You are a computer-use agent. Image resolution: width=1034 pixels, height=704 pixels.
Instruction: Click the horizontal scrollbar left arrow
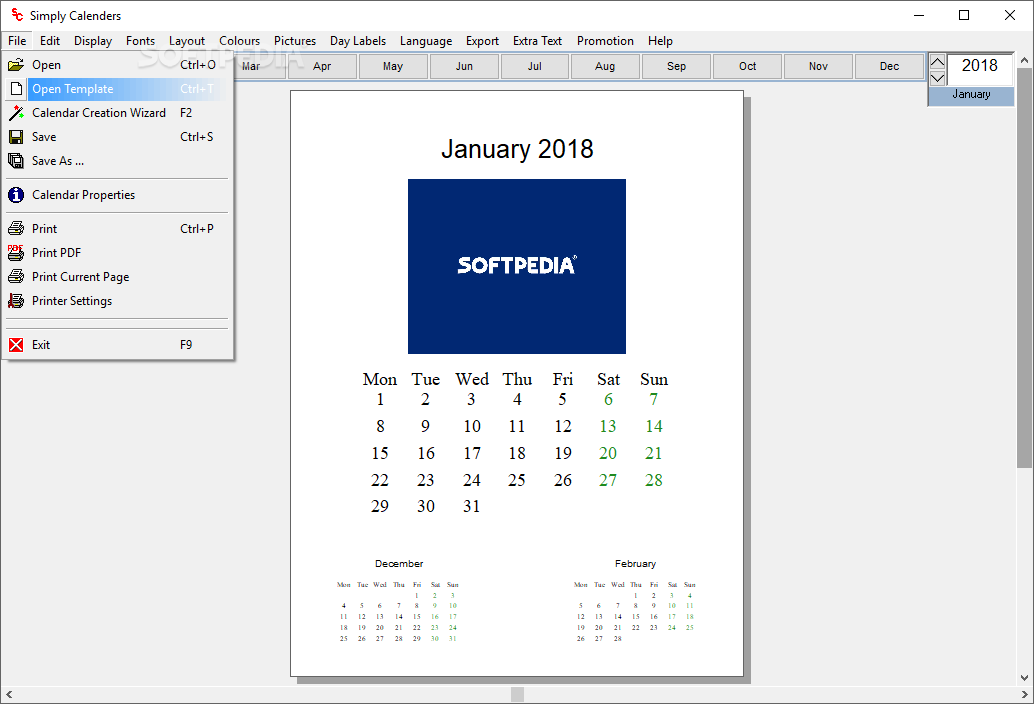click(x=9, y=694)
